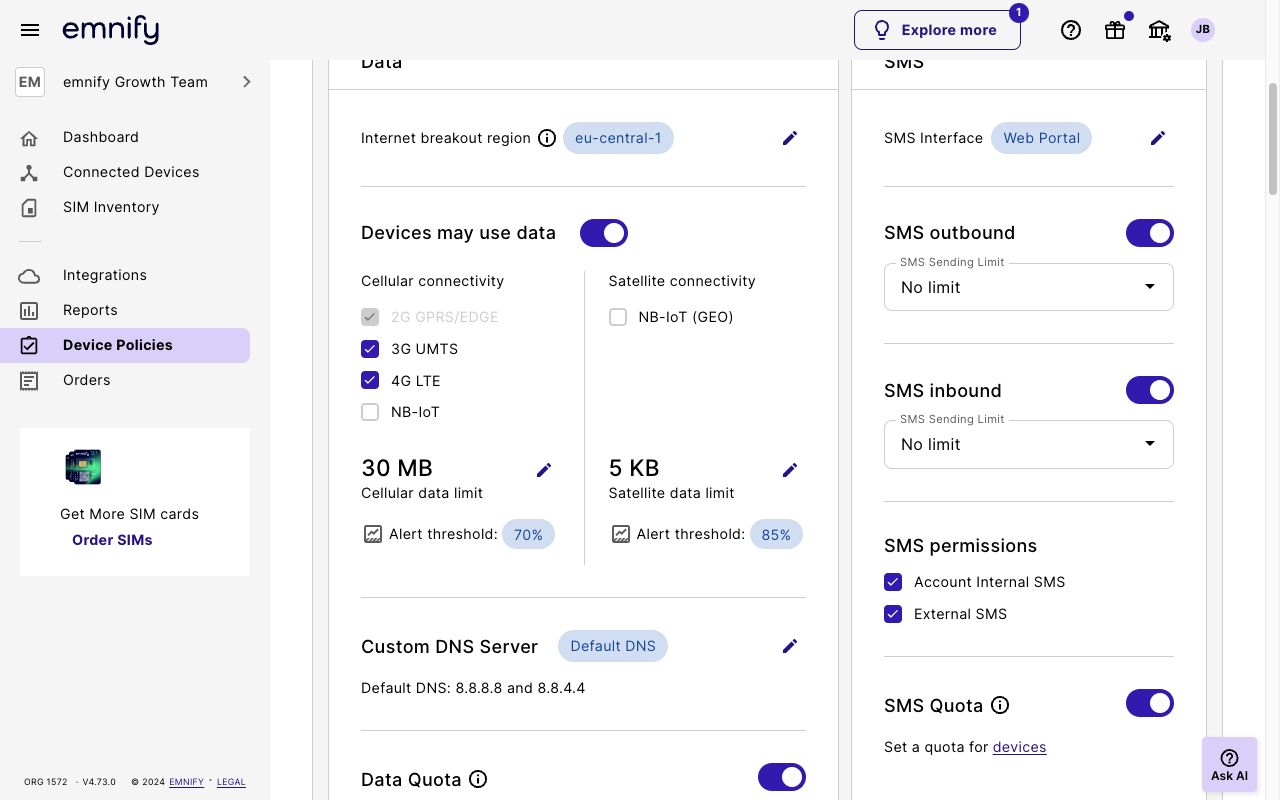Turn off the SMS inbound toggle
This screenshot has height=800, width=1280.
(x=1149, y=390)
